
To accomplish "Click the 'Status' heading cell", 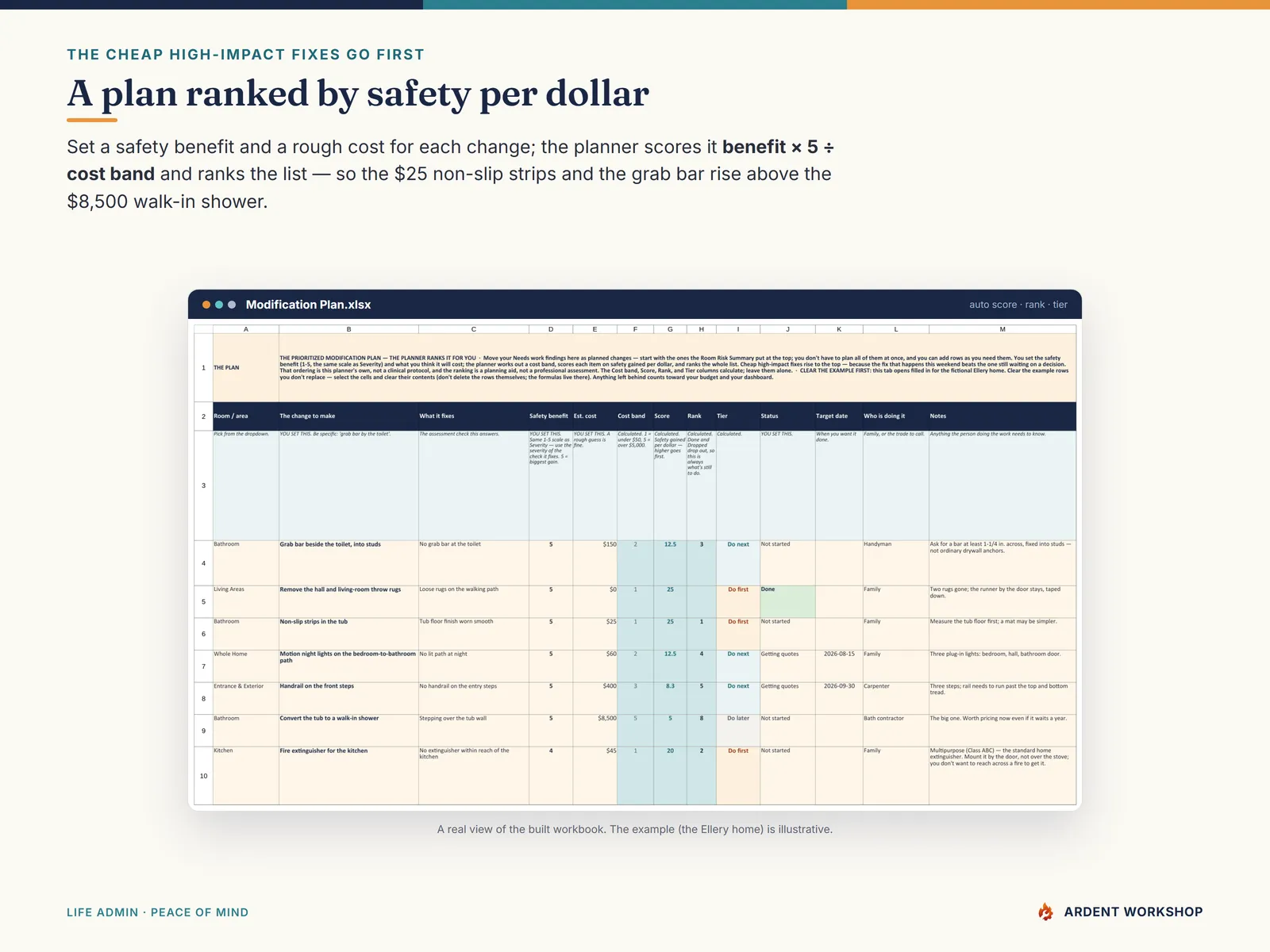I will [787, 416].
